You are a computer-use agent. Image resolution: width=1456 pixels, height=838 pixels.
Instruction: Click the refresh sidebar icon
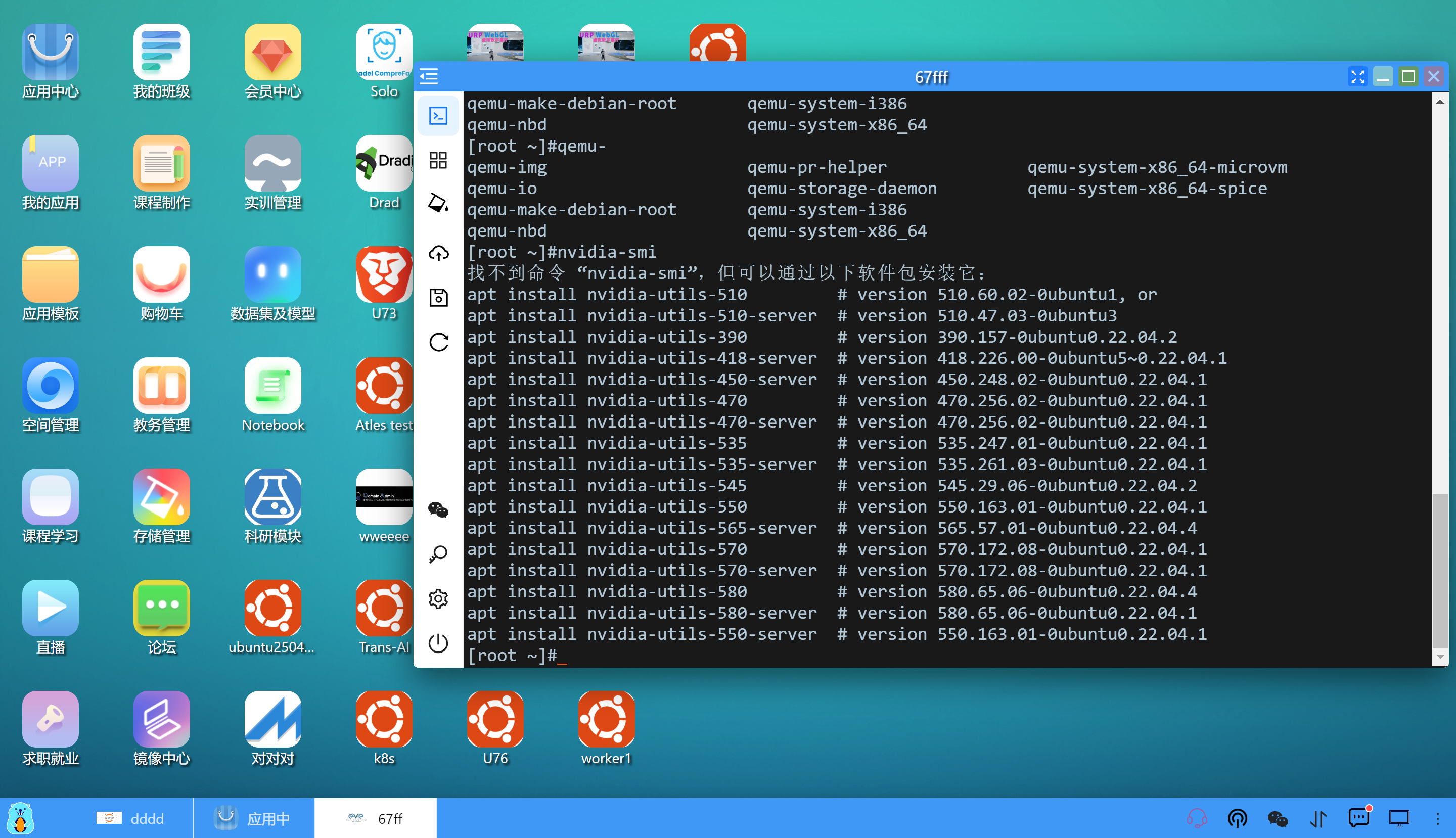point(438,343)
